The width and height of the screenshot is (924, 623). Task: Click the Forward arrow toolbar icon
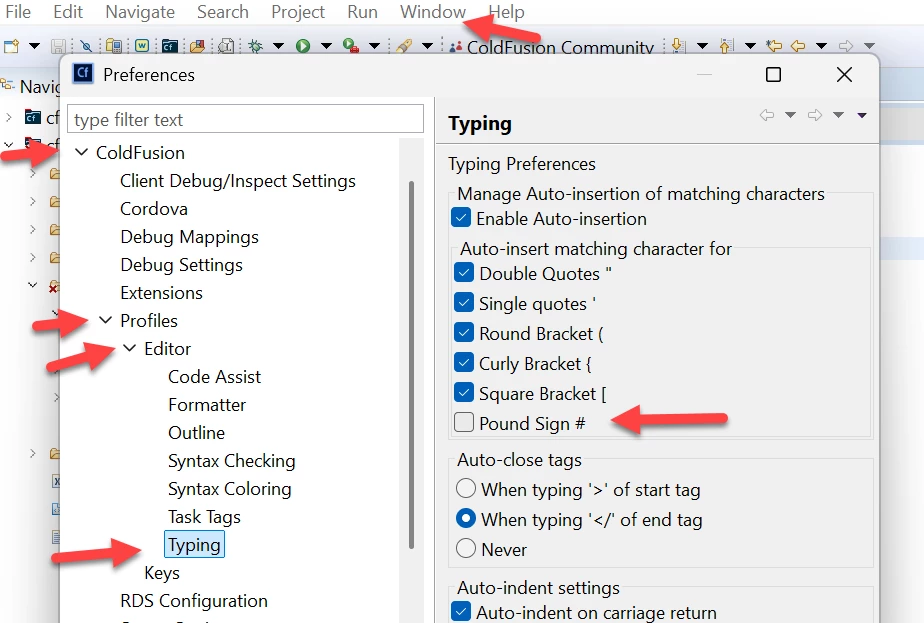(846, 46)
